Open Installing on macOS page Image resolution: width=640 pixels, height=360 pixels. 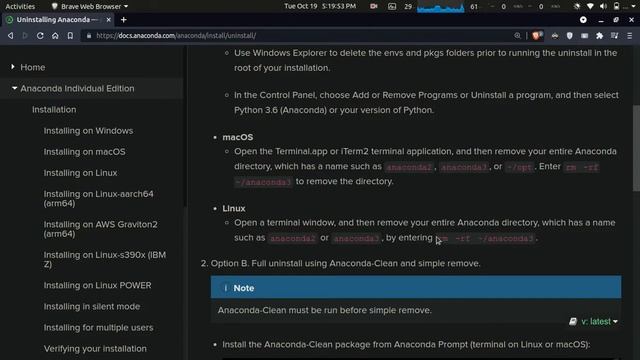coord(84,152)
